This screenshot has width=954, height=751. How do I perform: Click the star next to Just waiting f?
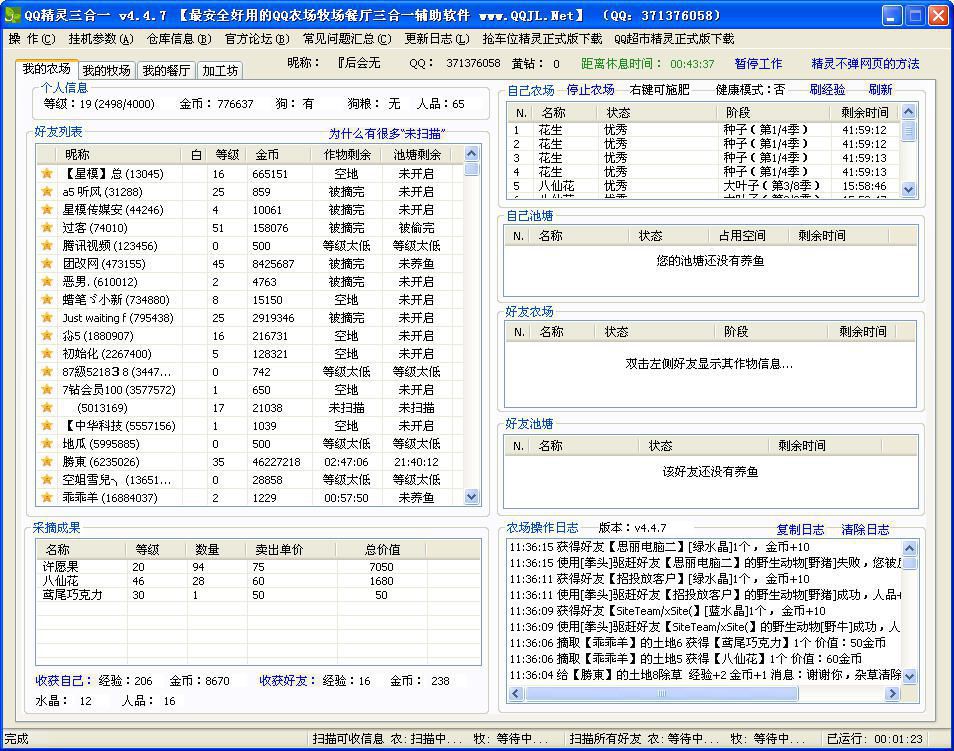point(44,317)
